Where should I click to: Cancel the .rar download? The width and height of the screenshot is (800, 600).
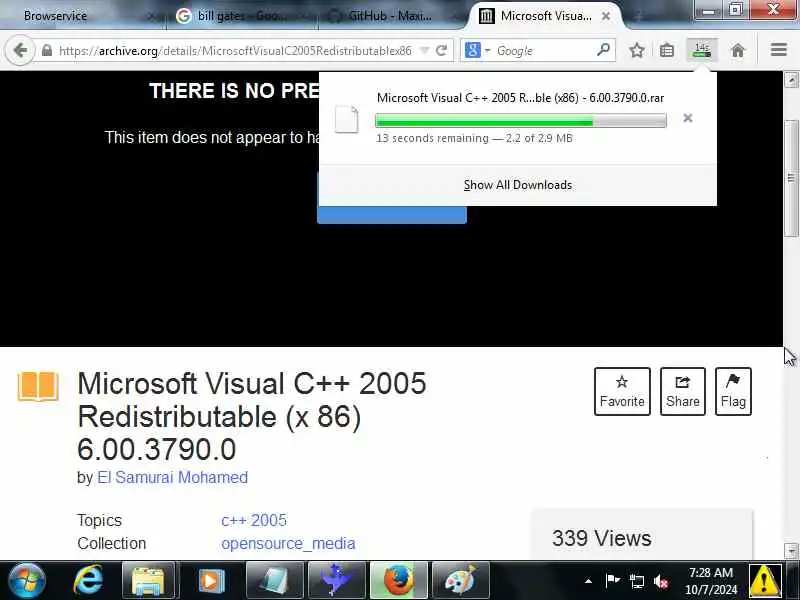pos(688,118)
